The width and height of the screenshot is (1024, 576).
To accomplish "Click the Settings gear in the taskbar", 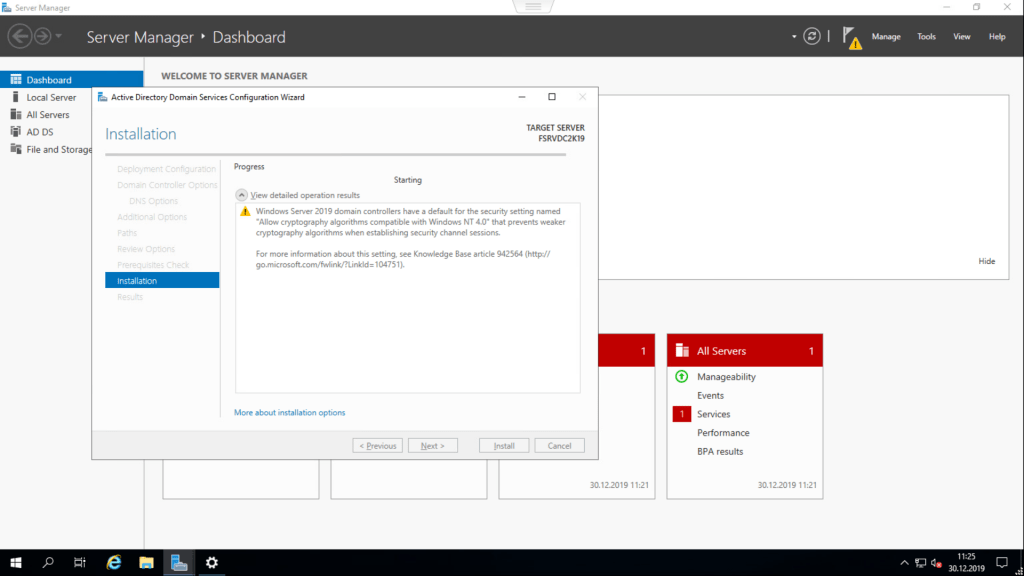I will (211, 562).
